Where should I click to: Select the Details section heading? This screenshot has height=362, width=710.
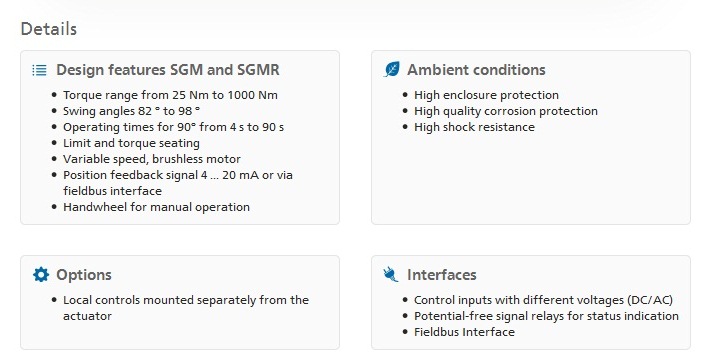click(x=49, y=29)
